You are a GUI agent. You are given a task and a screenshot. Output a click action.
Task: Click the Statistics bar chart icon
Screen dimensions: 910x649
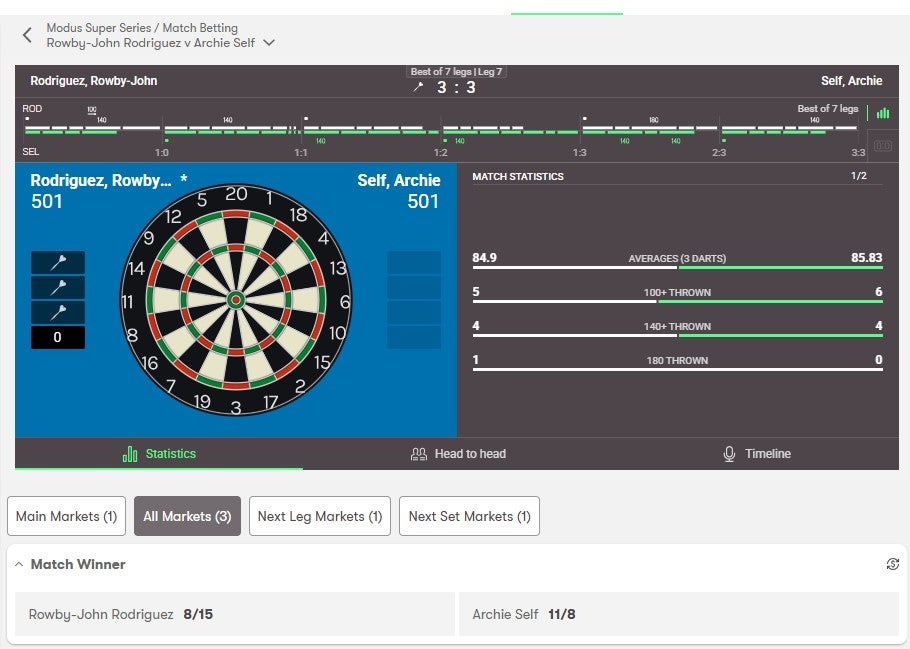coord(130,454)
